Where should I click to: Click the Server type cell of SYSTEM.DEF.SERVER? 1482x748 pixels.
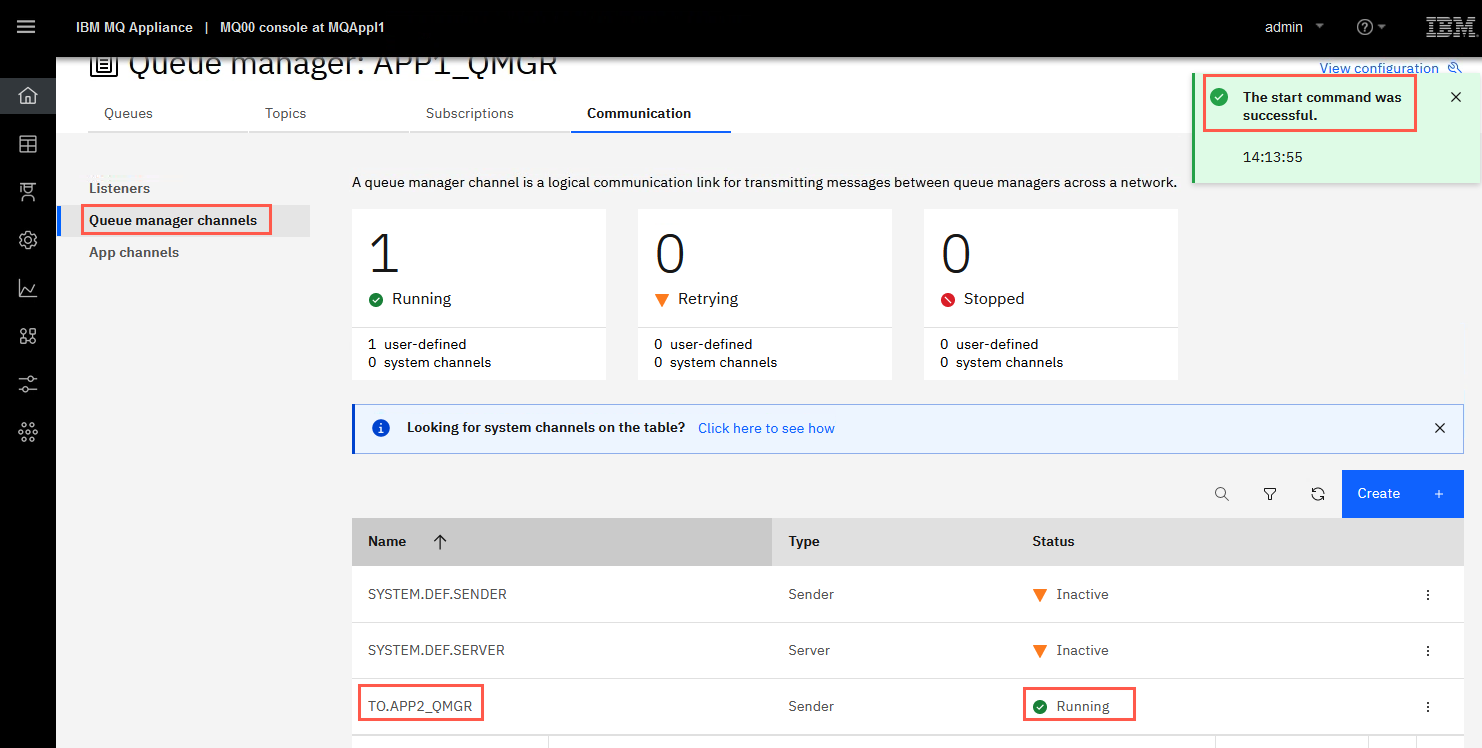[809, 650]
